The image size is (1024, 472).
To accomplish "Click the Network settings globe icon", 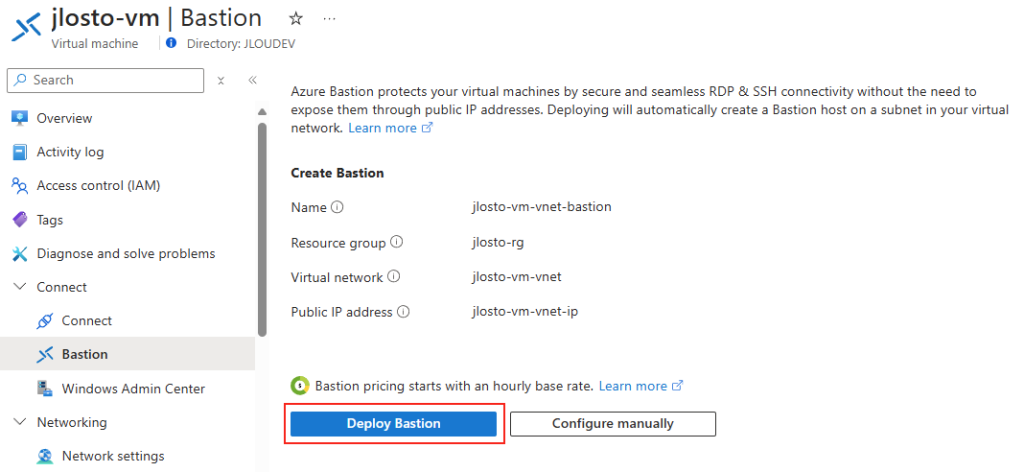I will (x=45, y=456).
